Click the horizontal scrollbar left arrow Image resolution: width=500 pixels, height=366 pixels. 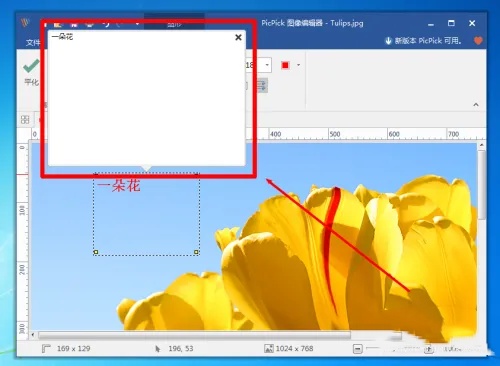33,334
